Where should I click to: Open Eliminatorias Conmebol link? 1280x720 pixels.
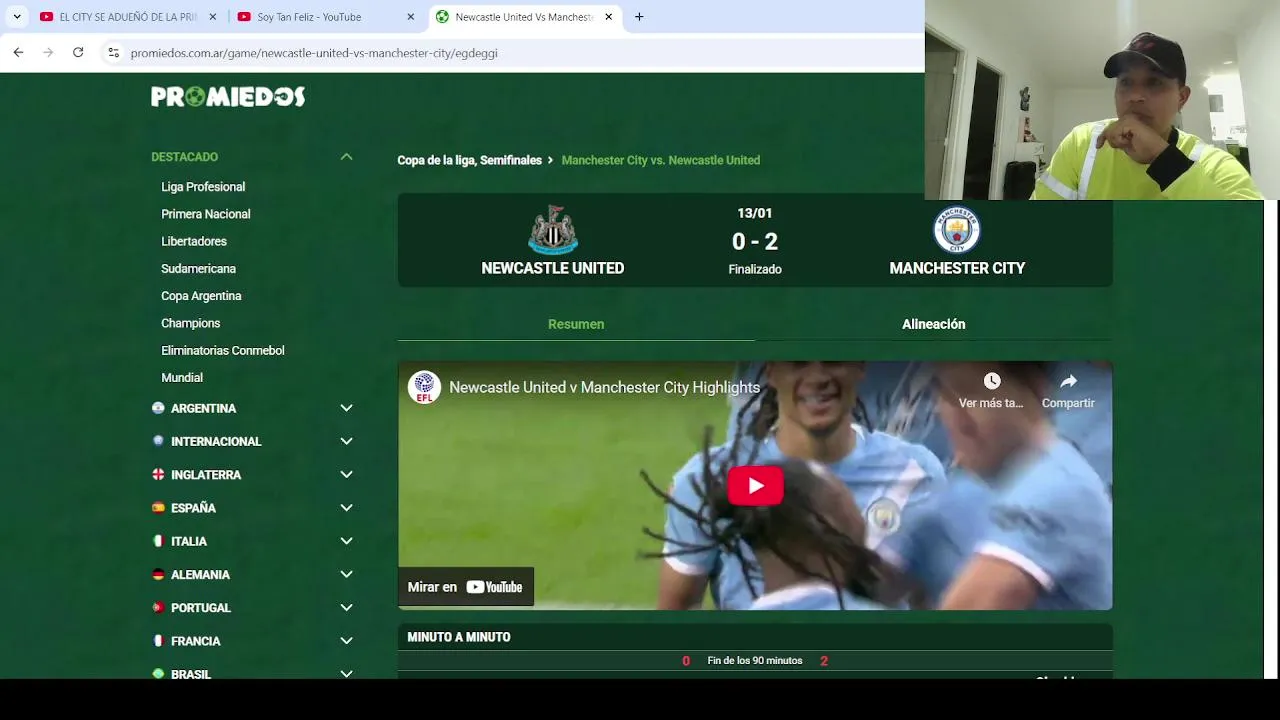pyautogui.click(x=223, y=351)
